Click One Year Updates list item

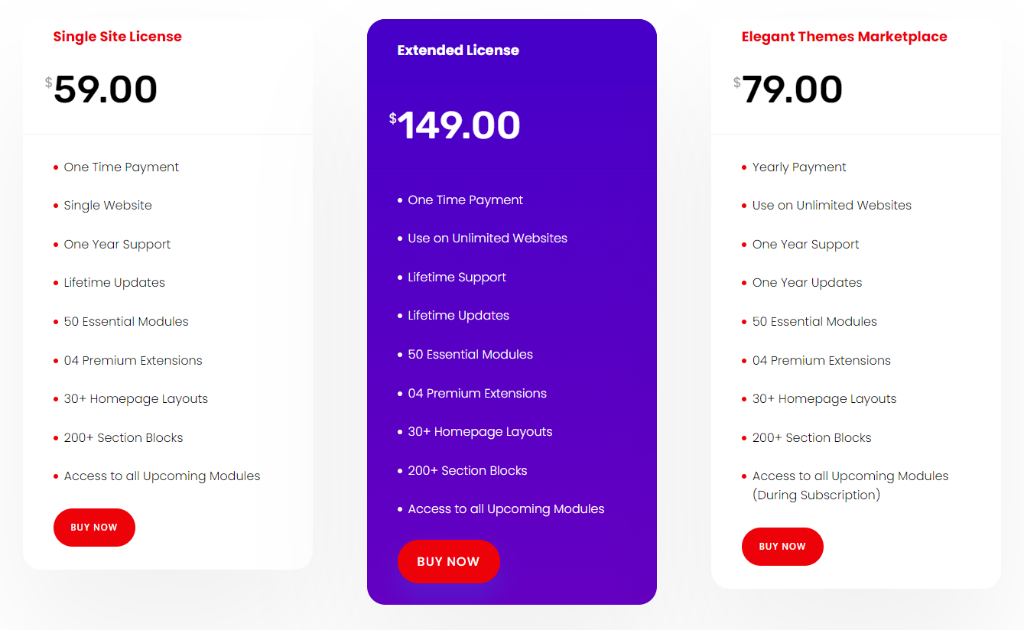(x=807, y=283)
